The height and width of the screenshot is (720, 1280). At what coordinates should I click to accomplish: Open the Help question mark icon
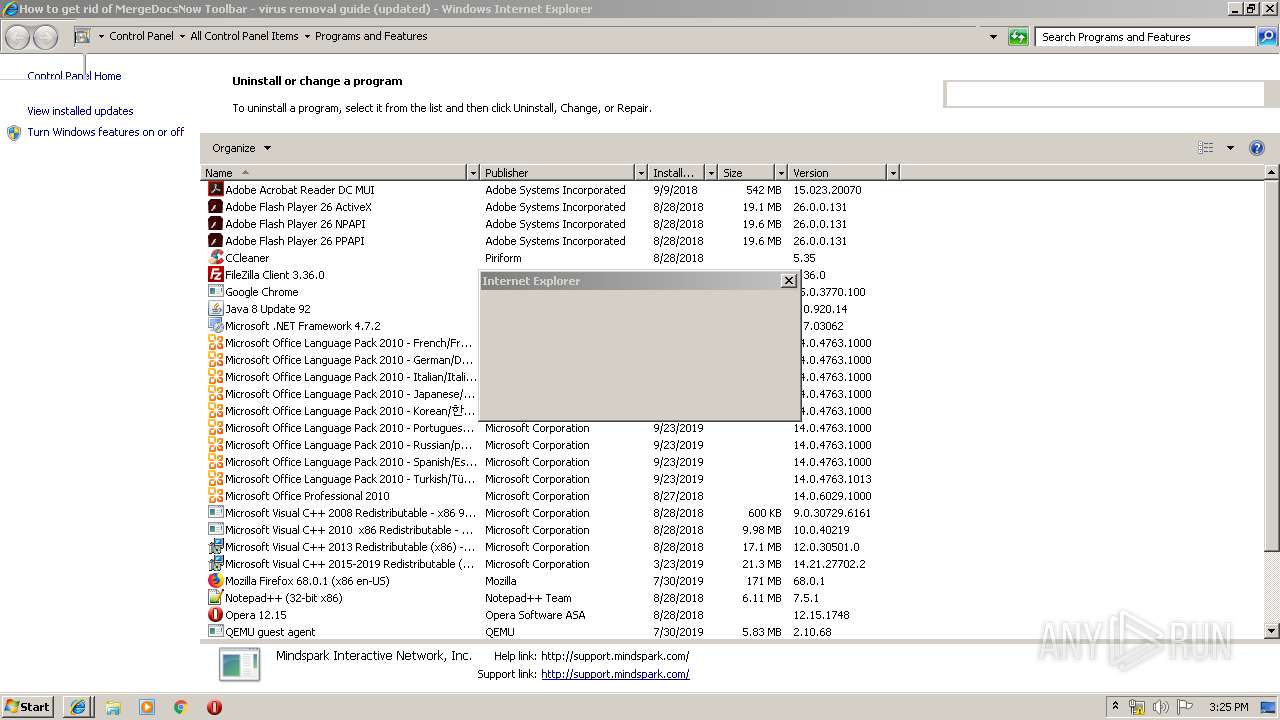tap(1257, 148)
